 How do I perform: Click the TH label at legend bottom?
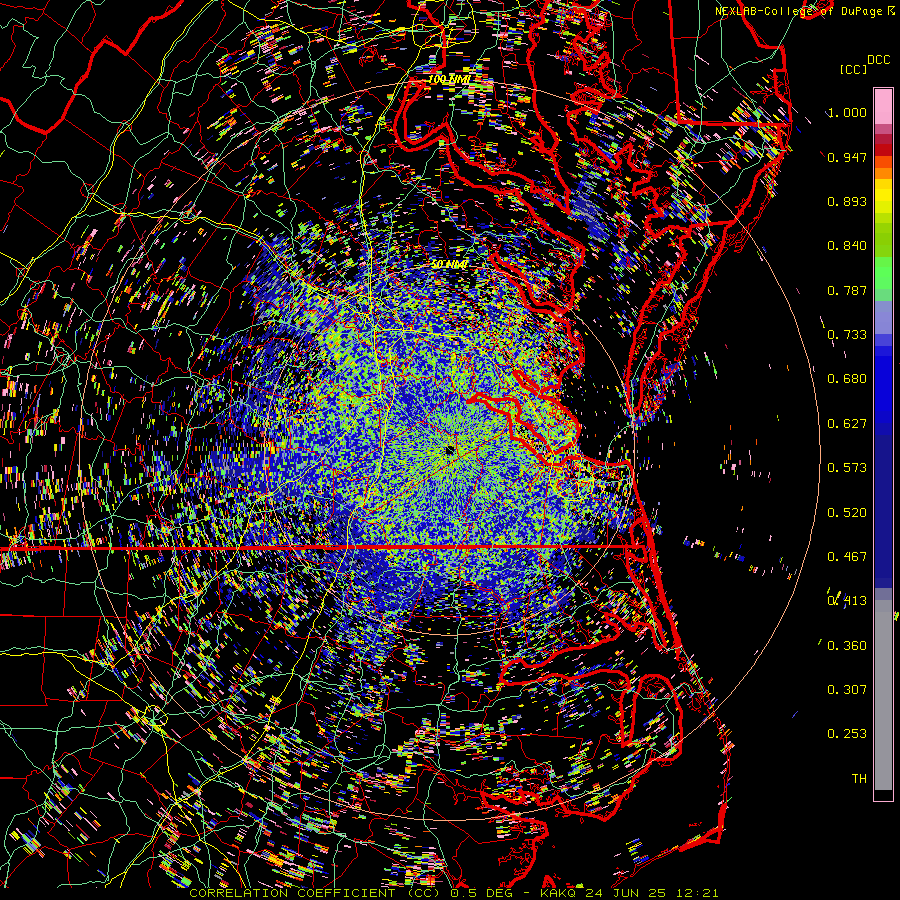coord(859,779)
